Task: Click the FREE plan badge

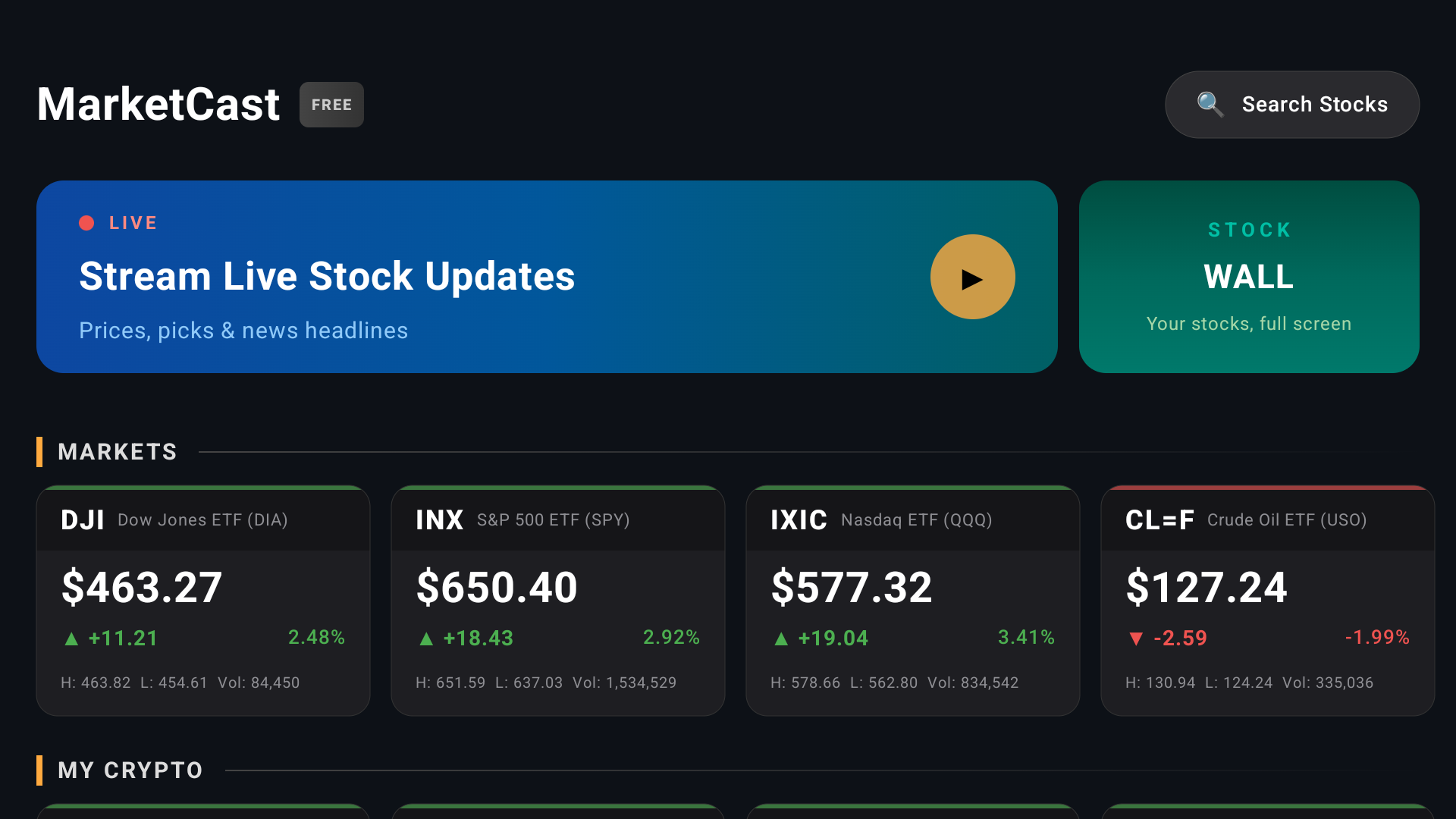Action: tap(331, 105)
